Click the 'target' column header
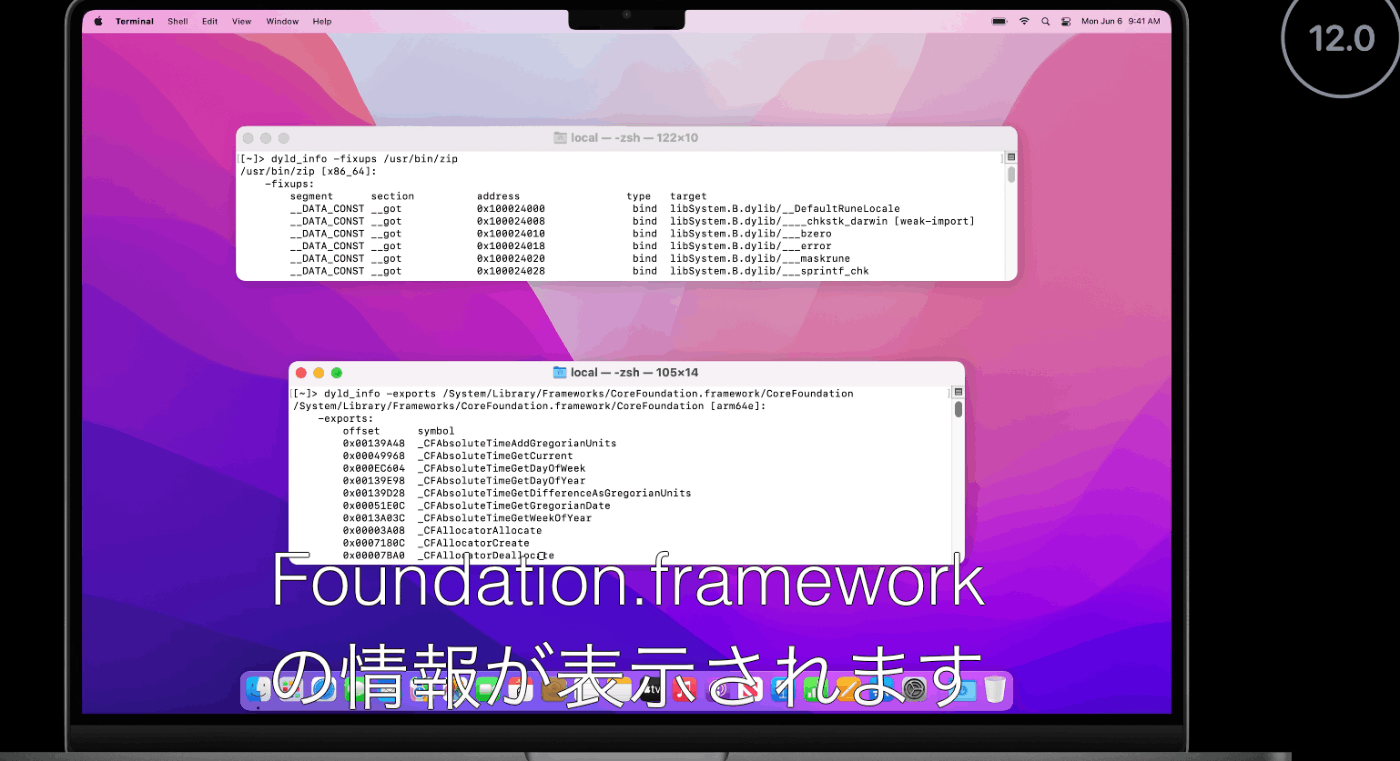The image size is (1400, 761). [x=688, y=197]
